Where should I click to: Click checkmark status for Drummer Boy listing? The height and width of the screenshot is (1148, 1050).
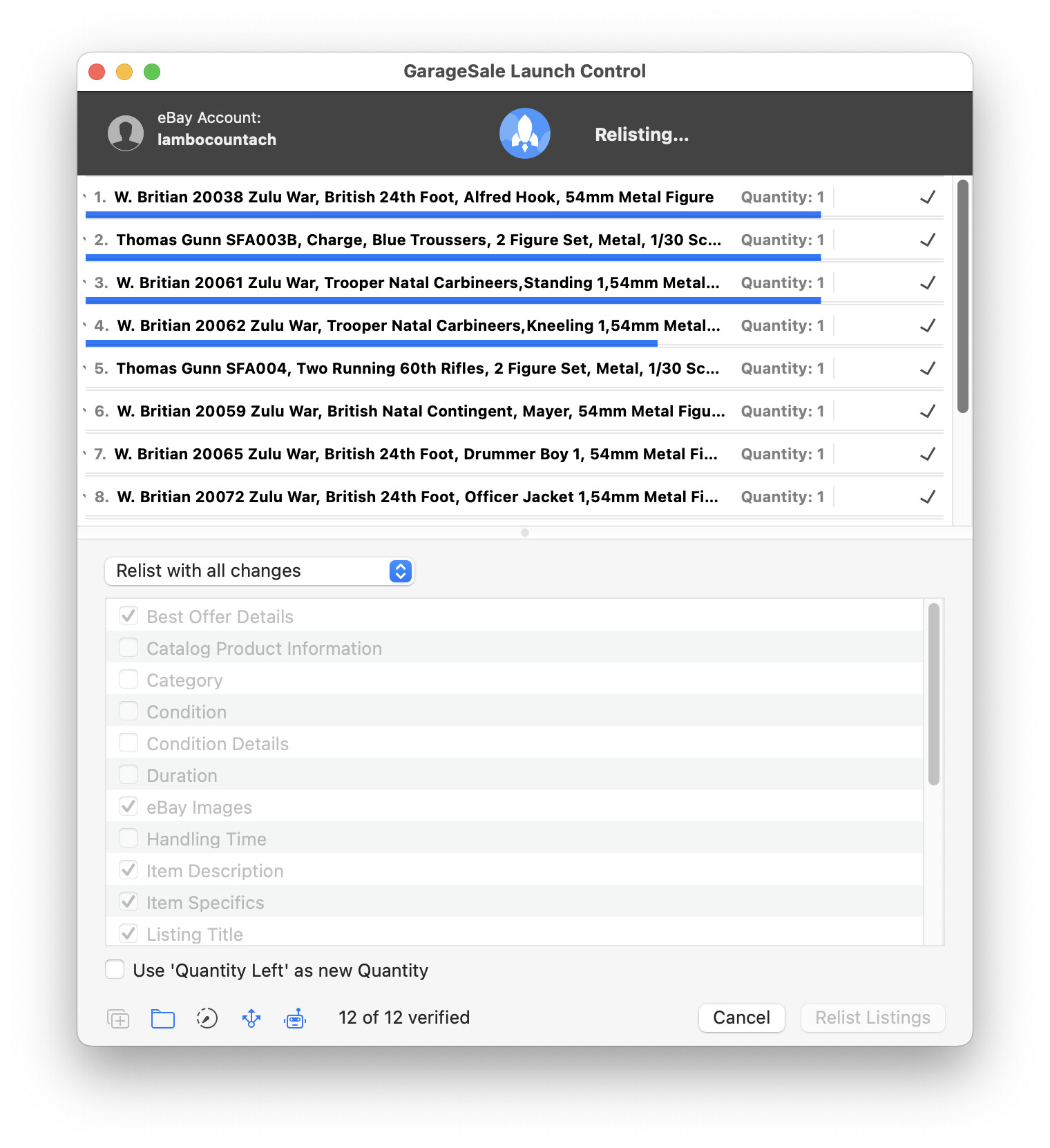pyautogui.click(x=928, y=454)
